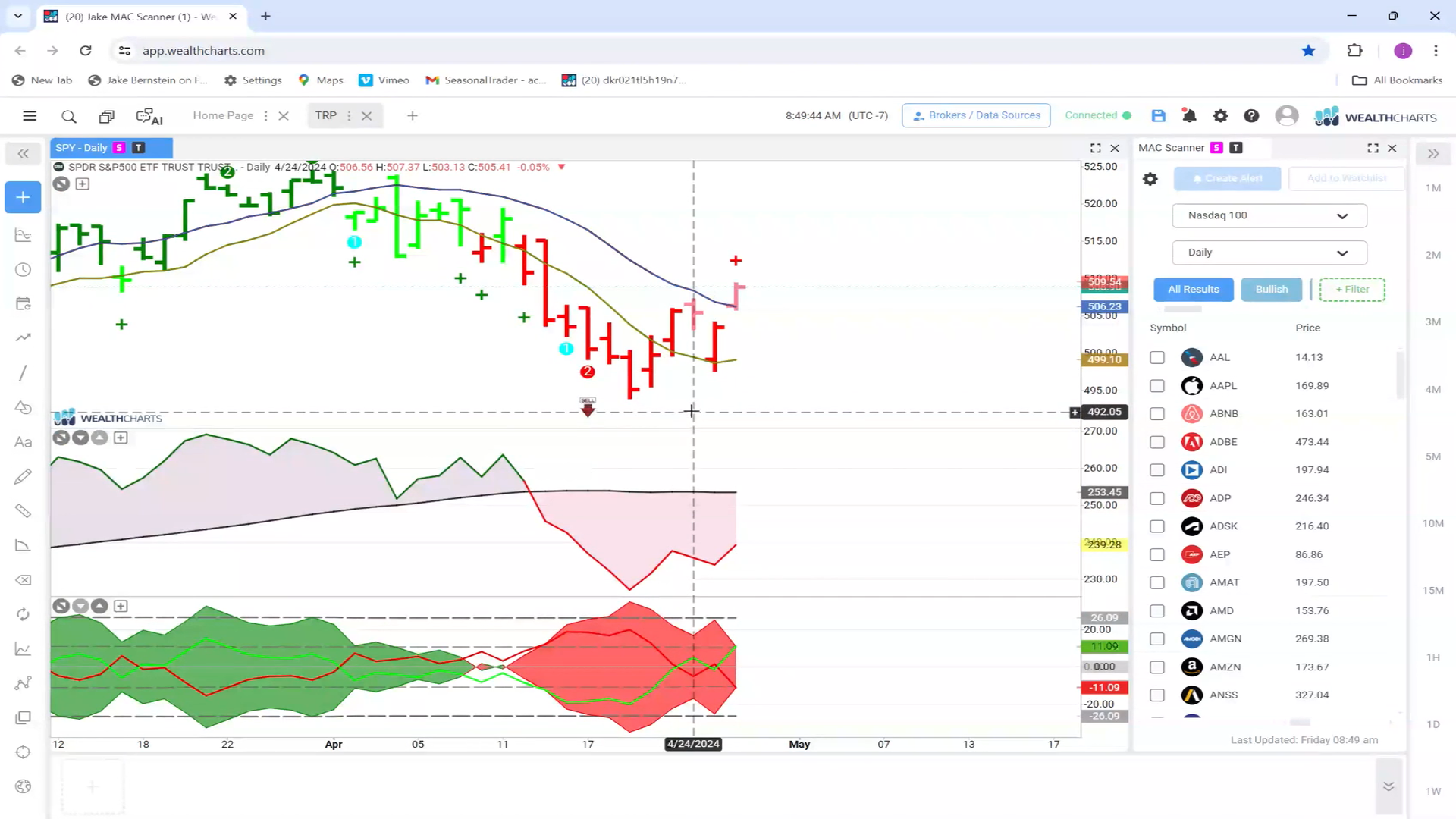The image size is (1456, 819).
Task: Select the chart type icon in left sidebar
Action: point(23,235)
